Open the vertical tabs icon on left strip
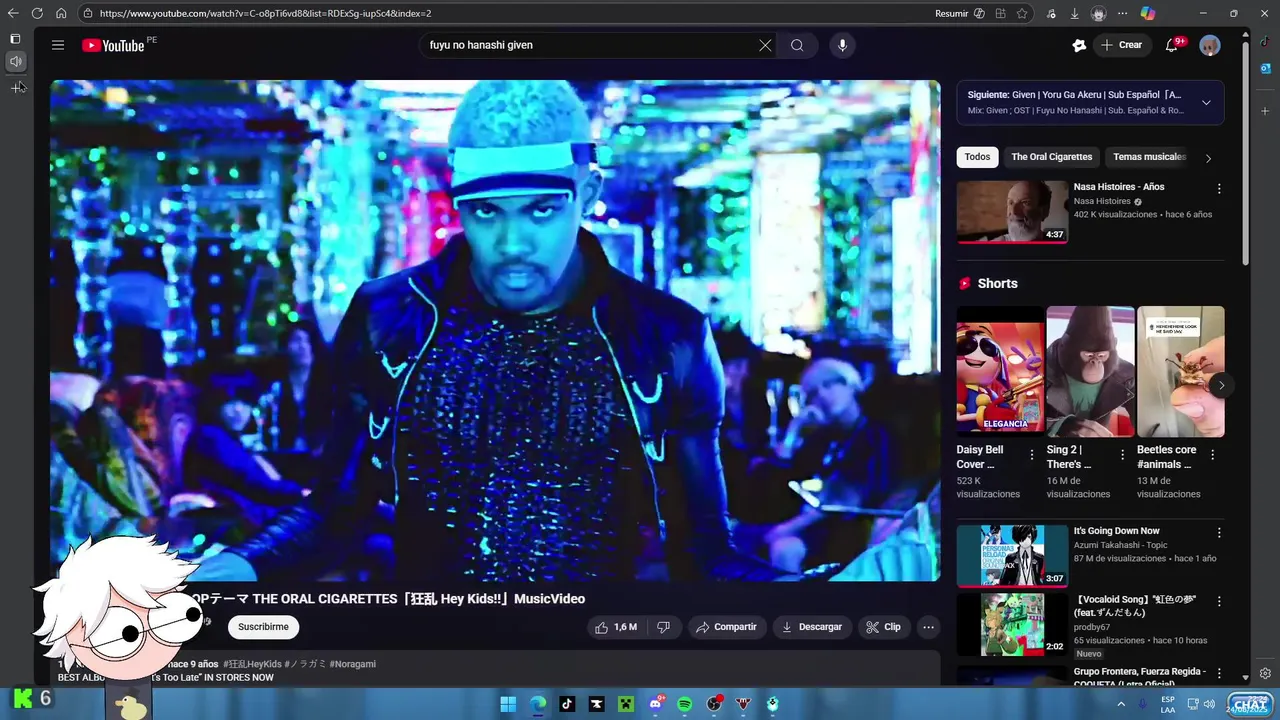Image resolution: width=1280 pixels, height=720 pixels. click(15, 39)
